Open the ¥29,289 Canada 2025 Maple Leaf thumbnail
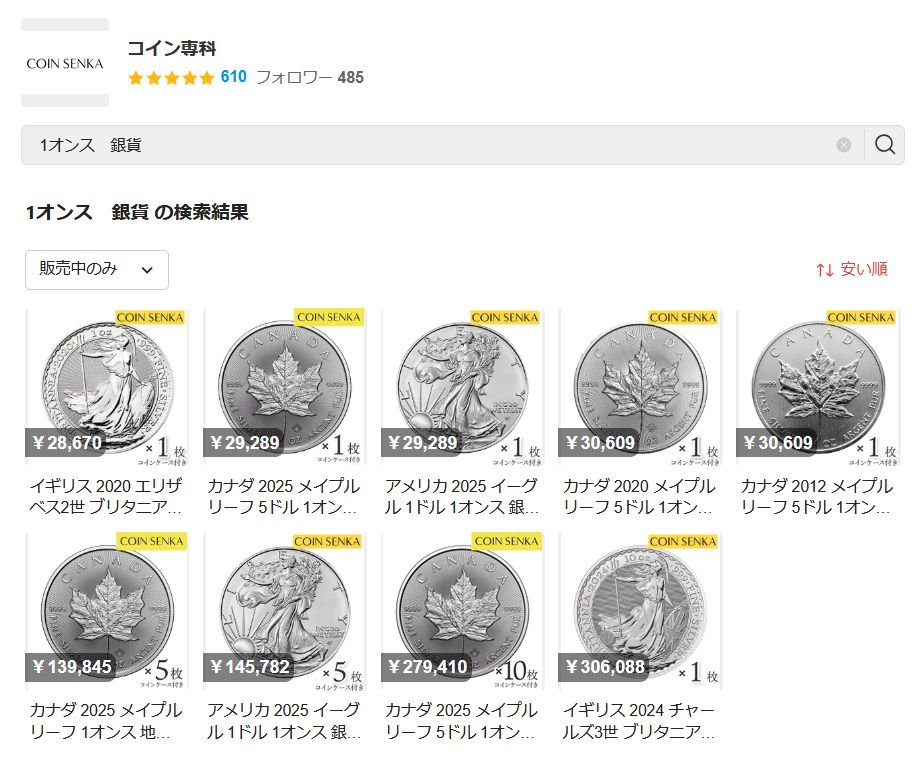 click(284, 387)
